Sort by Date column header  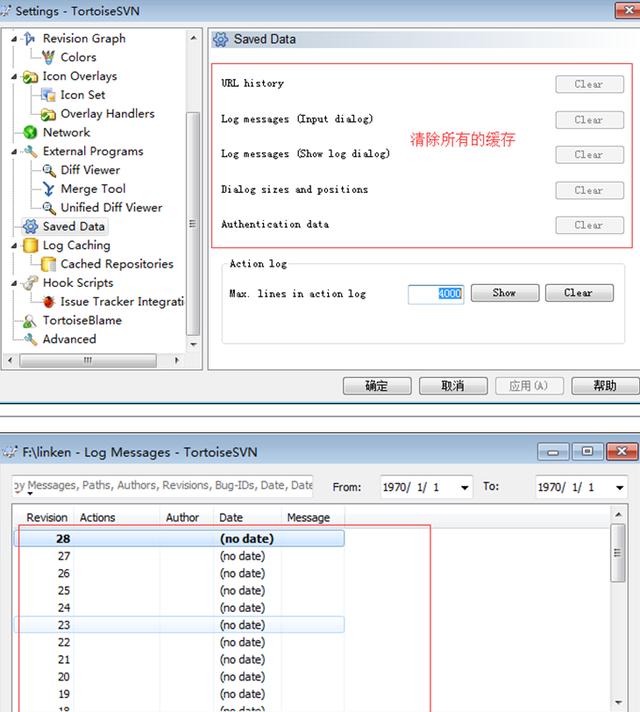click(247, 518)
